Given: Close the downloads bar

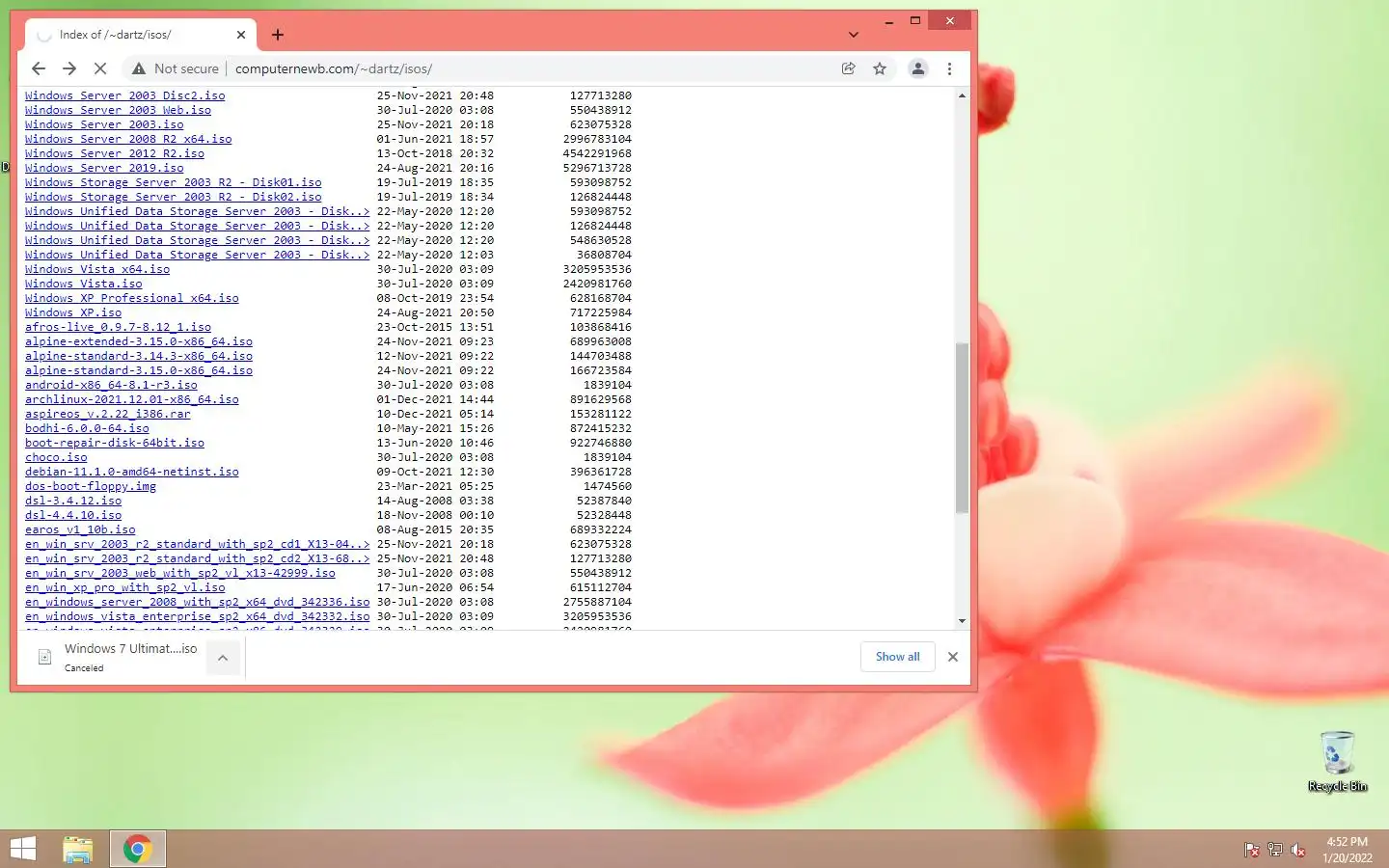Looking at the screenshot, I should pyautogui.click(x=953, y=657).
